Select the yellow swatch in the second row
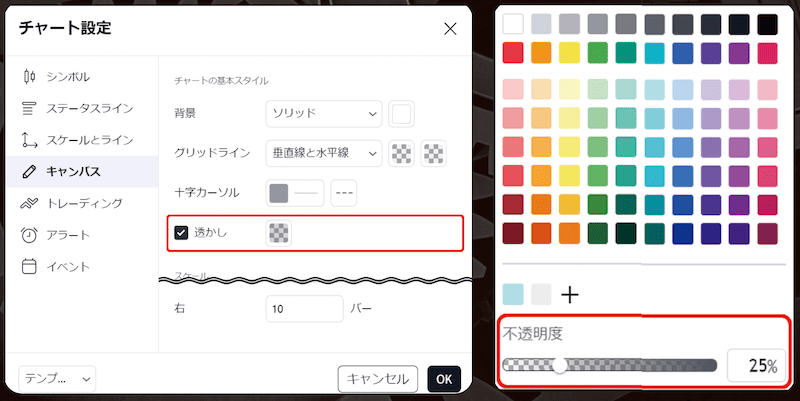 (x=569, y=53)
